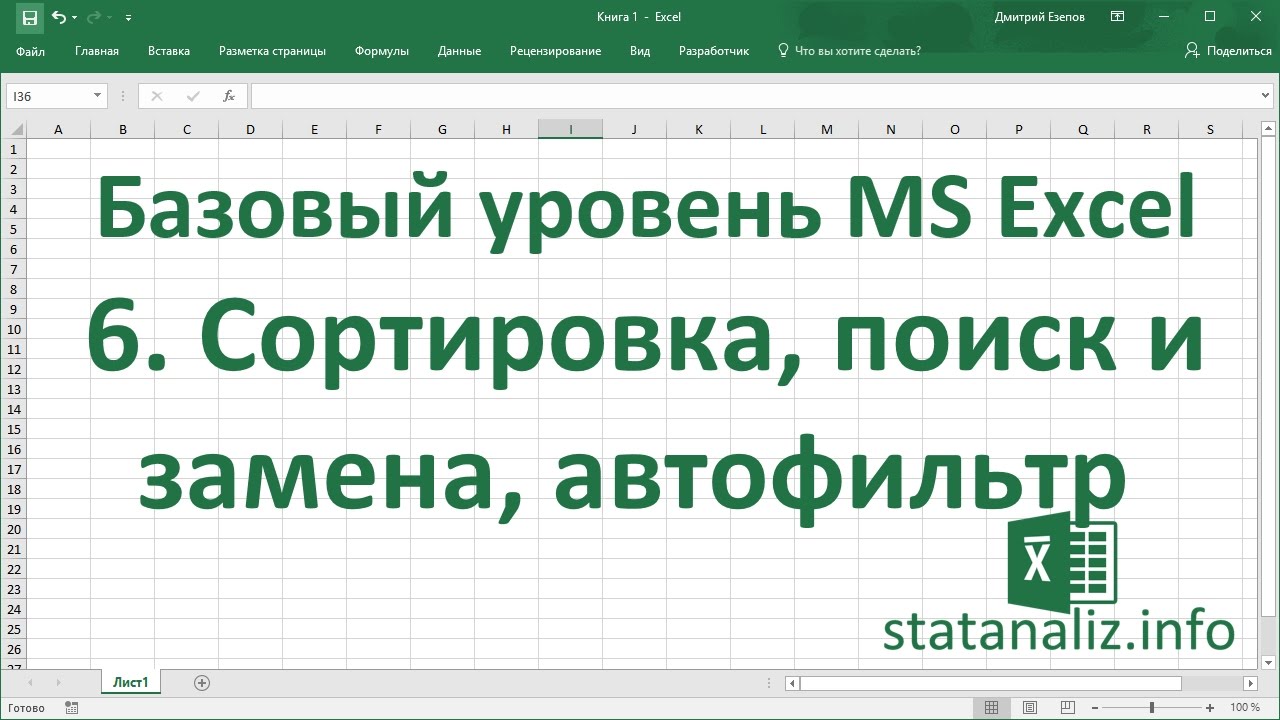
Task: Select column M header
Action: pyautogui.click(x=826, y=129)
